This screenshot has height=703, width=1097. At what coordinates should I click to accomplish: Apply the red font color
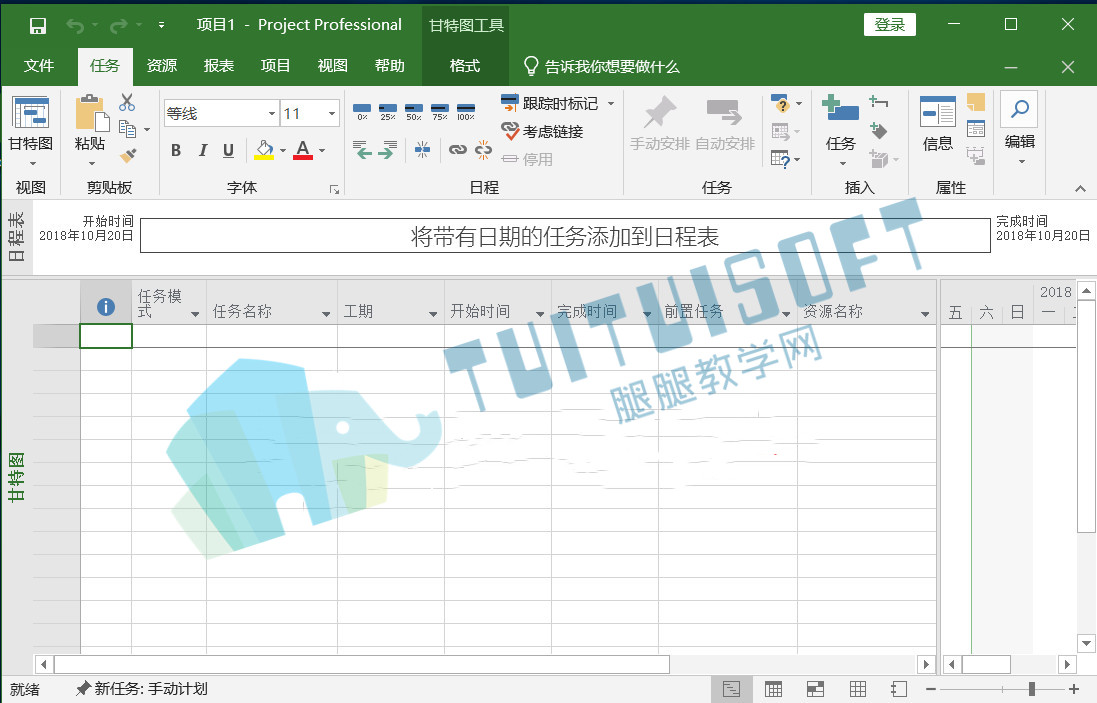303,150
